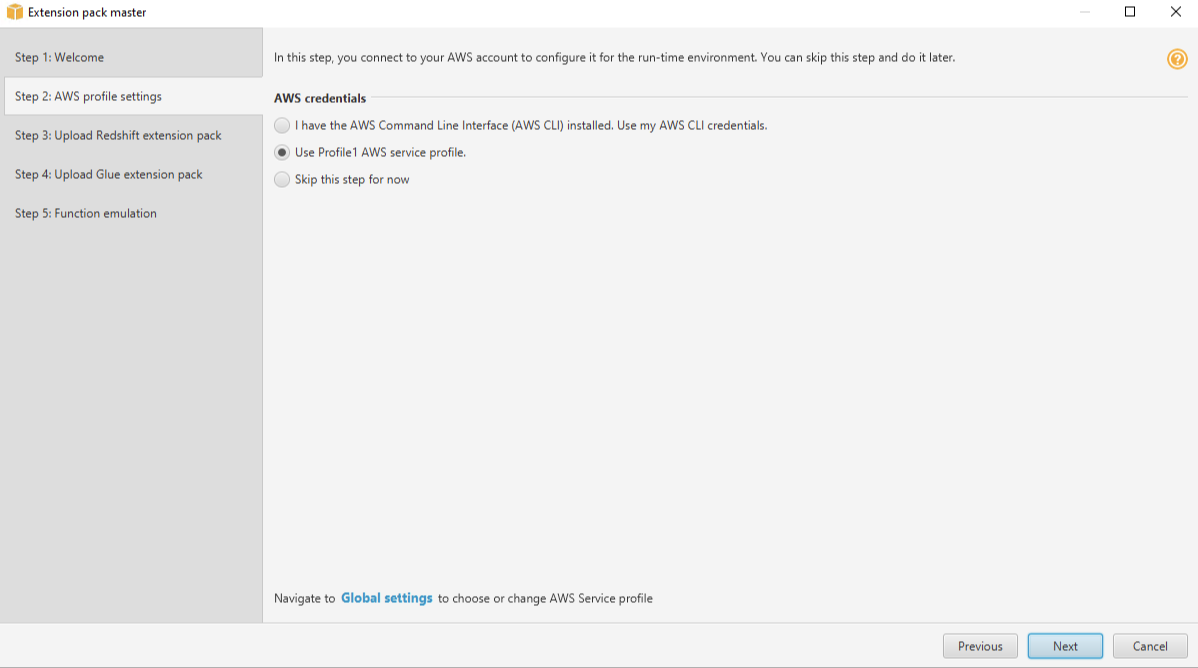Select the AWS CLI credentials option
1198x668 pixels.
(283, 125)
